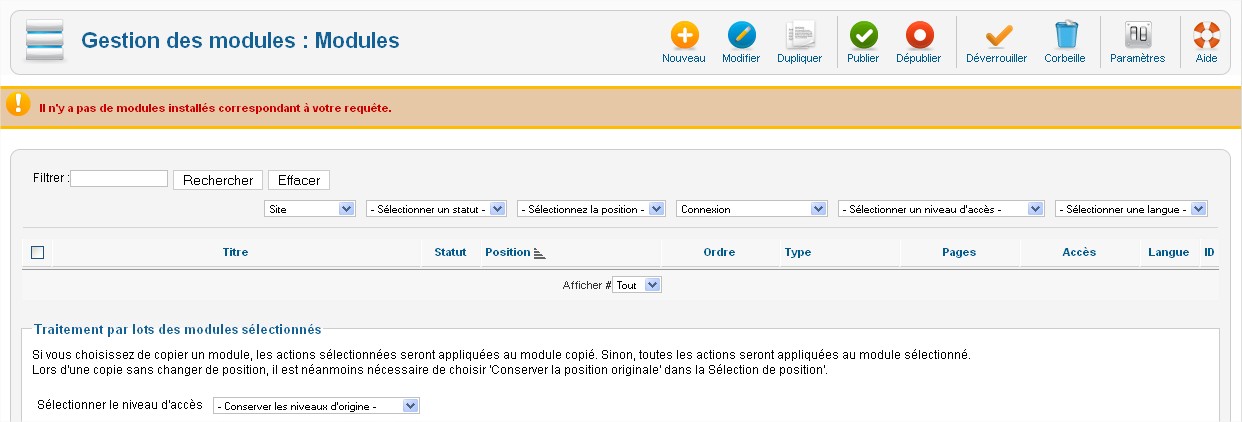Sort modules by the Position column header
This screenshot has width=1242, height=422.
(508, 252)
